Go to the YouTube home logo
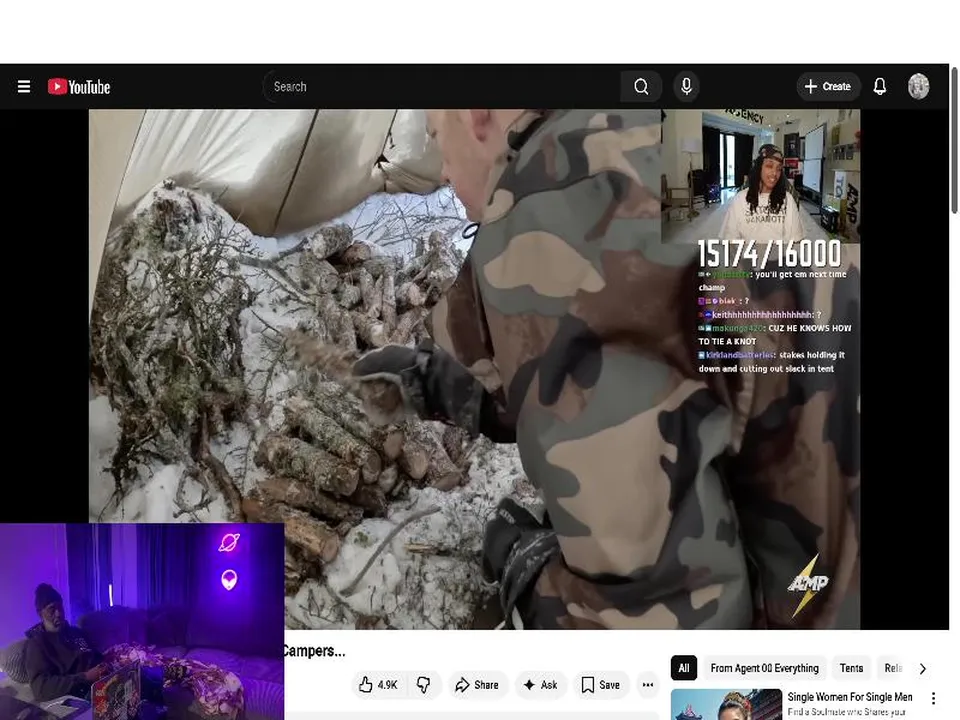 coord(79,86)
